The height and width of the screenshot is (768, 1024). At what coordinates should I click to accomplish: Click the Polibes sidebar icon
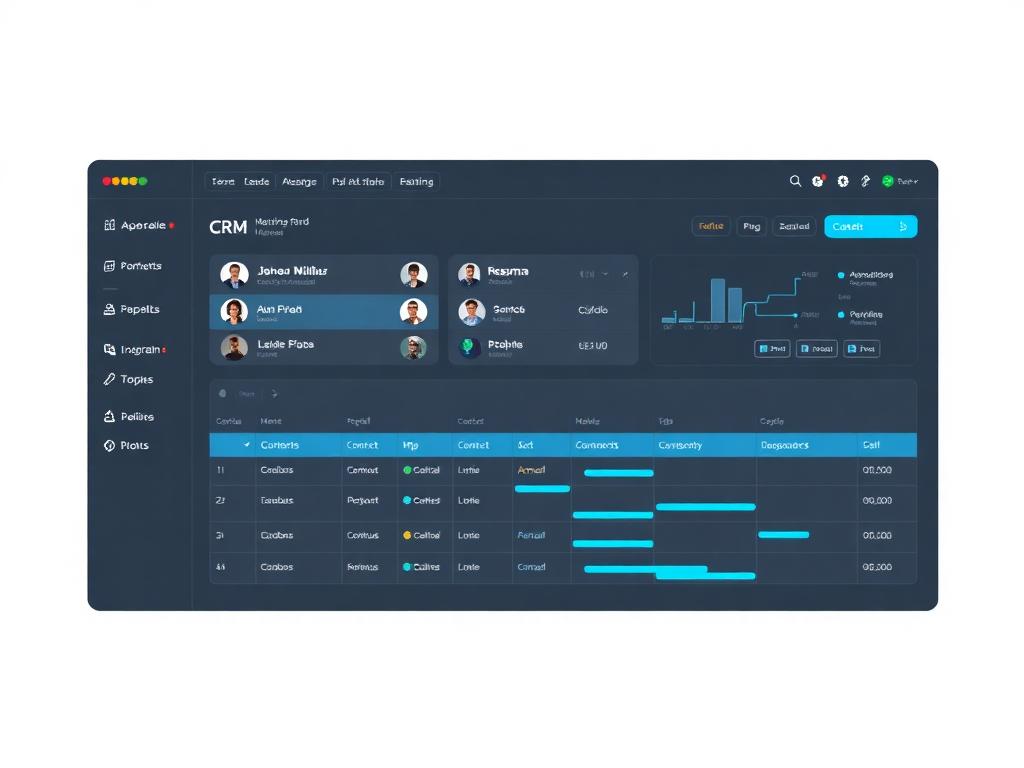click(110, 416)
